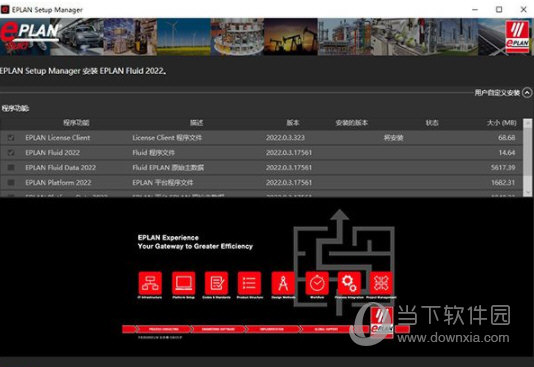Click the program list vertical scrollbar track
This screenshot has height=367, width=534.
tap(528, 158)
